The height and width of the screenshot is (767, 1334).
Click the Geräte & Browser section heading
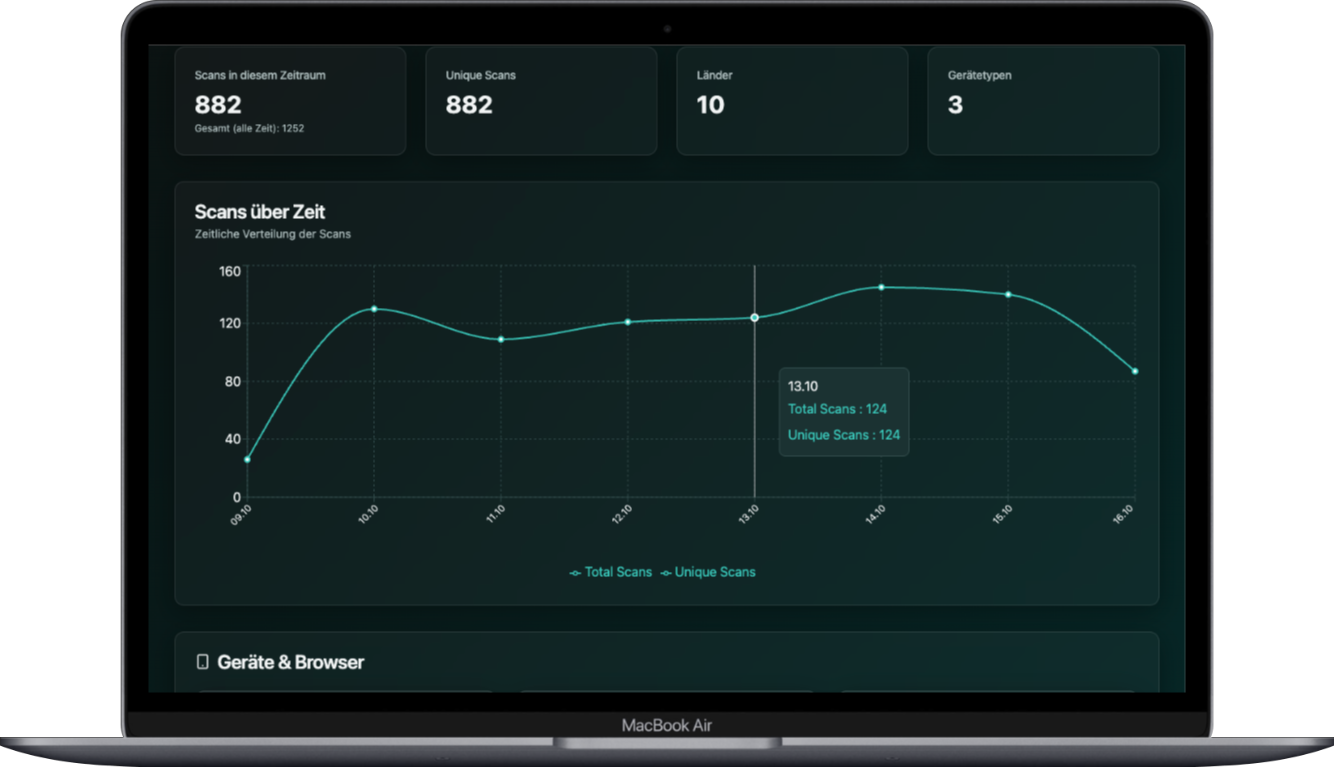[290, 662]
